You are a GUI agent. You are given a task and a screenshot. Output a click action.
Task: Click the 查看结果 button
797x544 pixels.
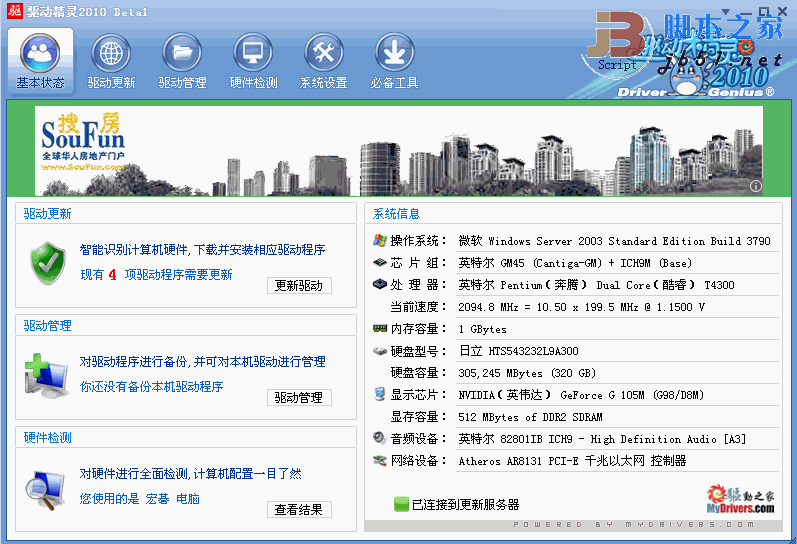click(x=299, y=509)
